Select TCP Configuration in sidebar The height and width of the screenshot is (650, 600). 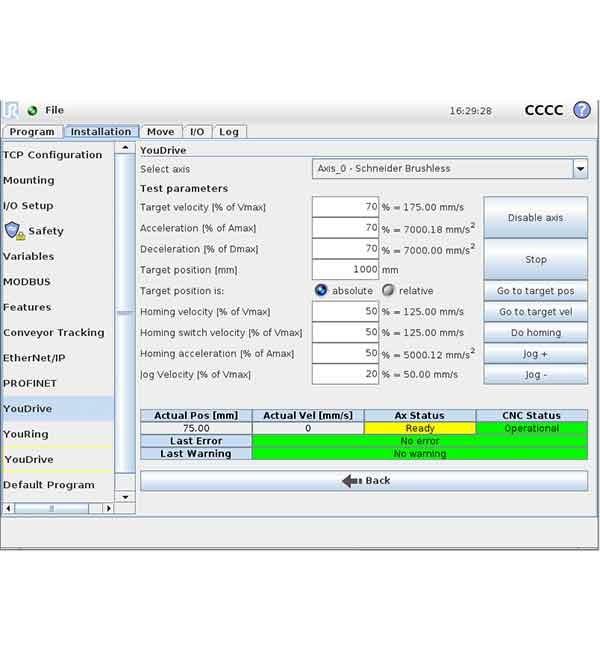coord(52,155)
